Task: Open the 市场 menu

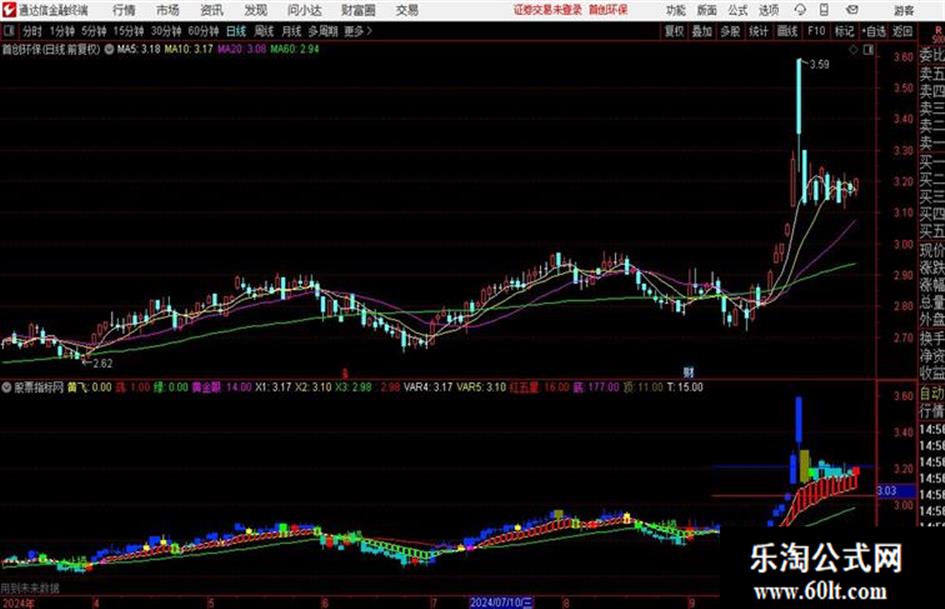Action: 168,10
